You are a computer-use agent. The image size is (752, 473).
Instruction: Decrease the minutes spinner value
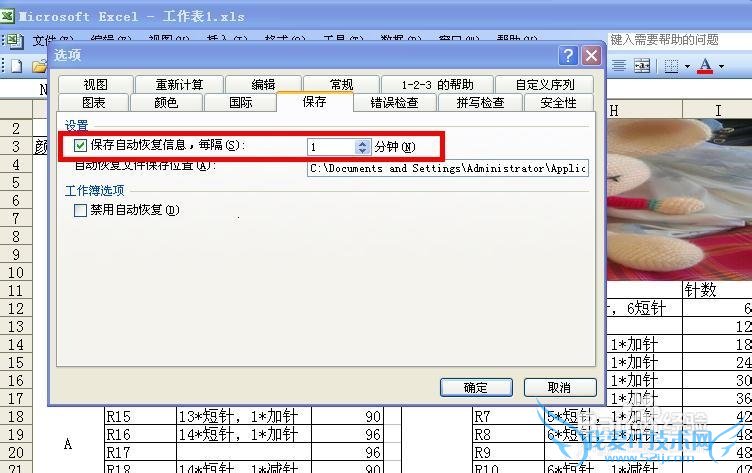click(x=362, y=150)
